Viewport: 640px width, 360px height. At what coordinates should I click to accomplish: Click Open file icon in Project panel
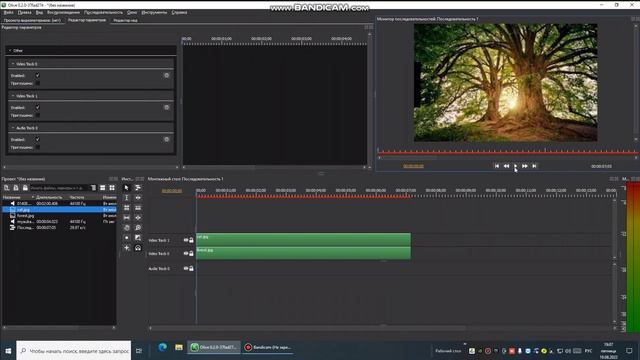coord(16,188)
